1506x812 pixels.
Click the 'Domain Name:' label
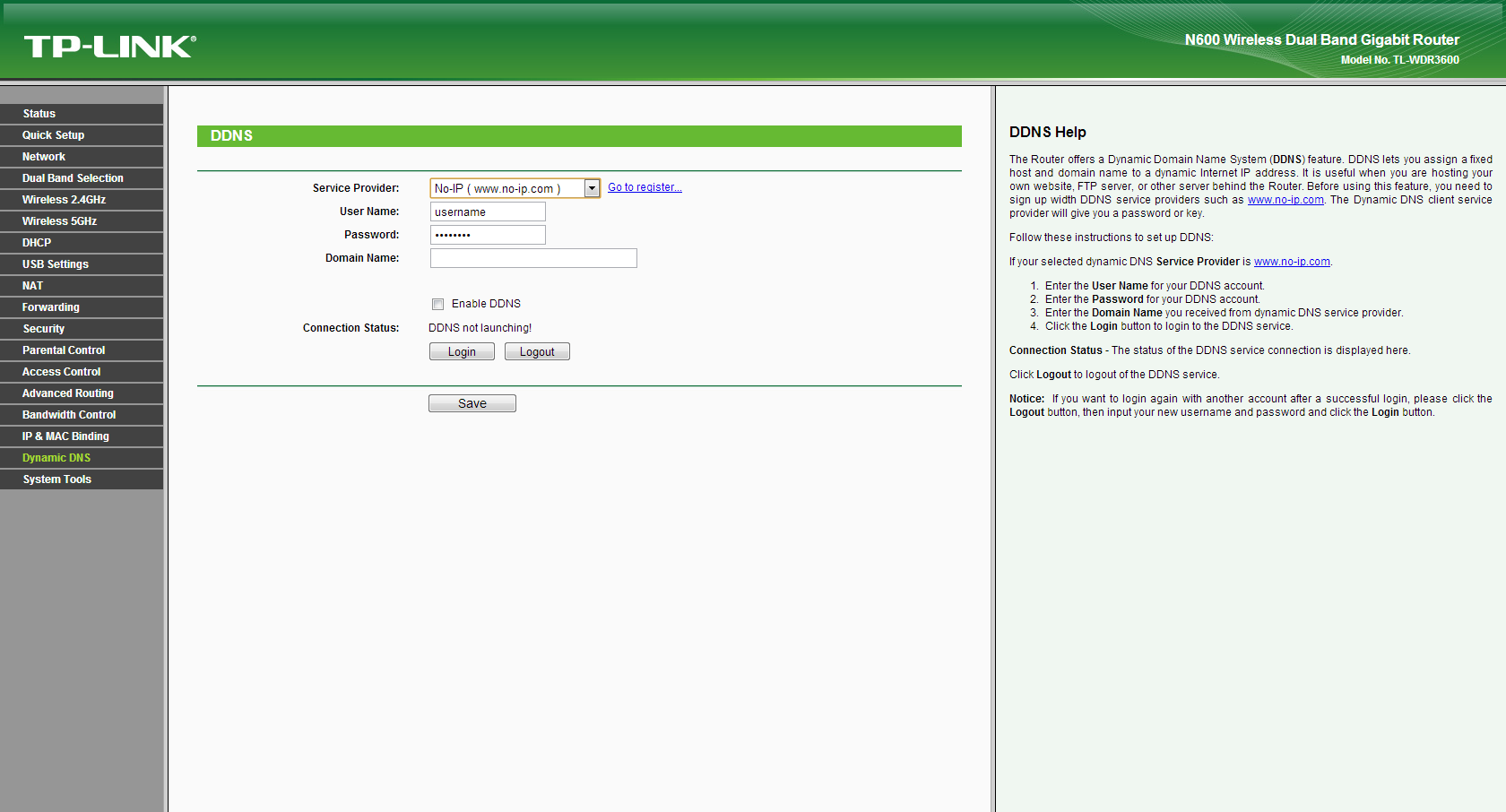click(x=362, y=258)
